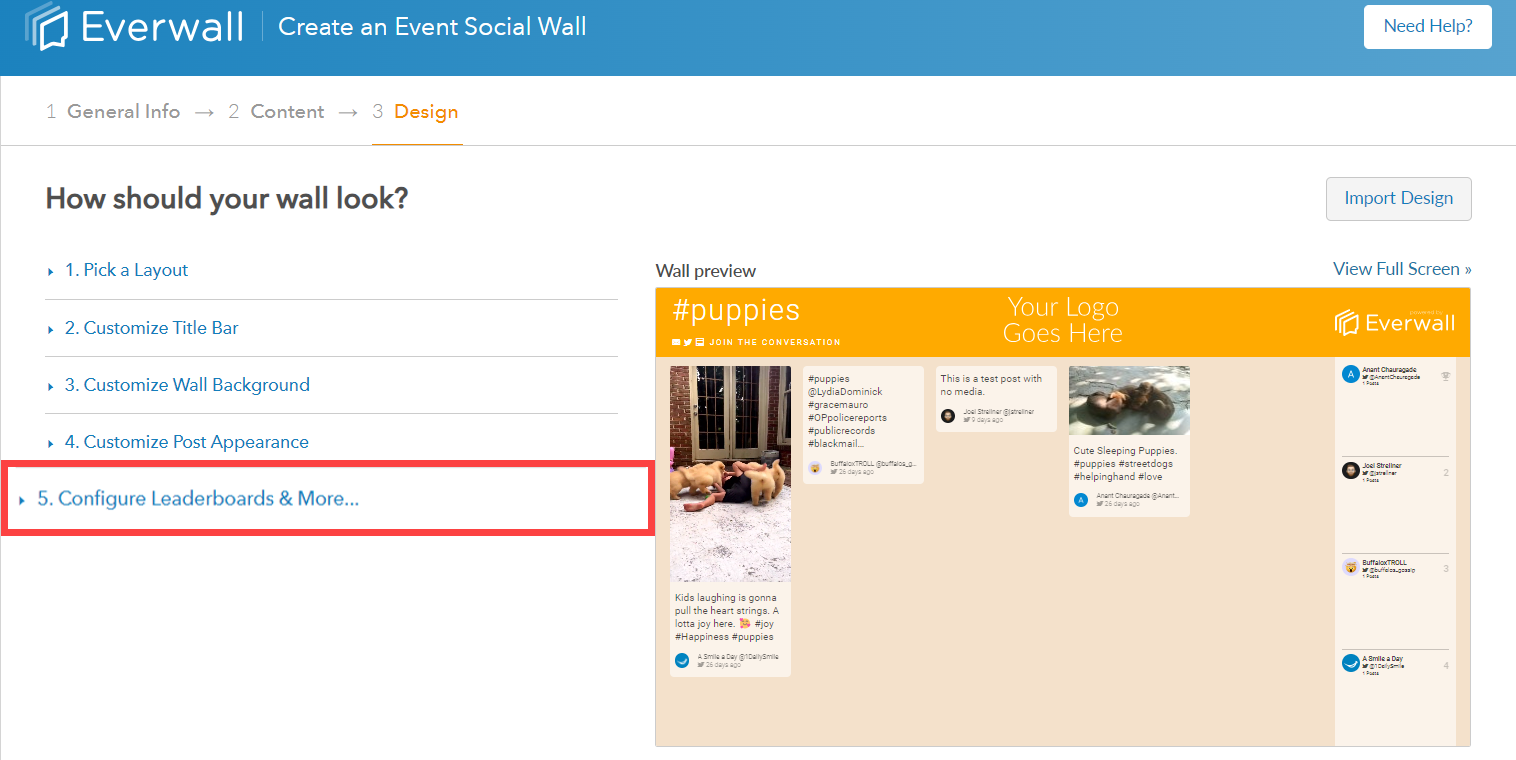Click the Need Help? button
Image resolution: width=1516 pixels, height=760 pixels.
(1427, 26)
